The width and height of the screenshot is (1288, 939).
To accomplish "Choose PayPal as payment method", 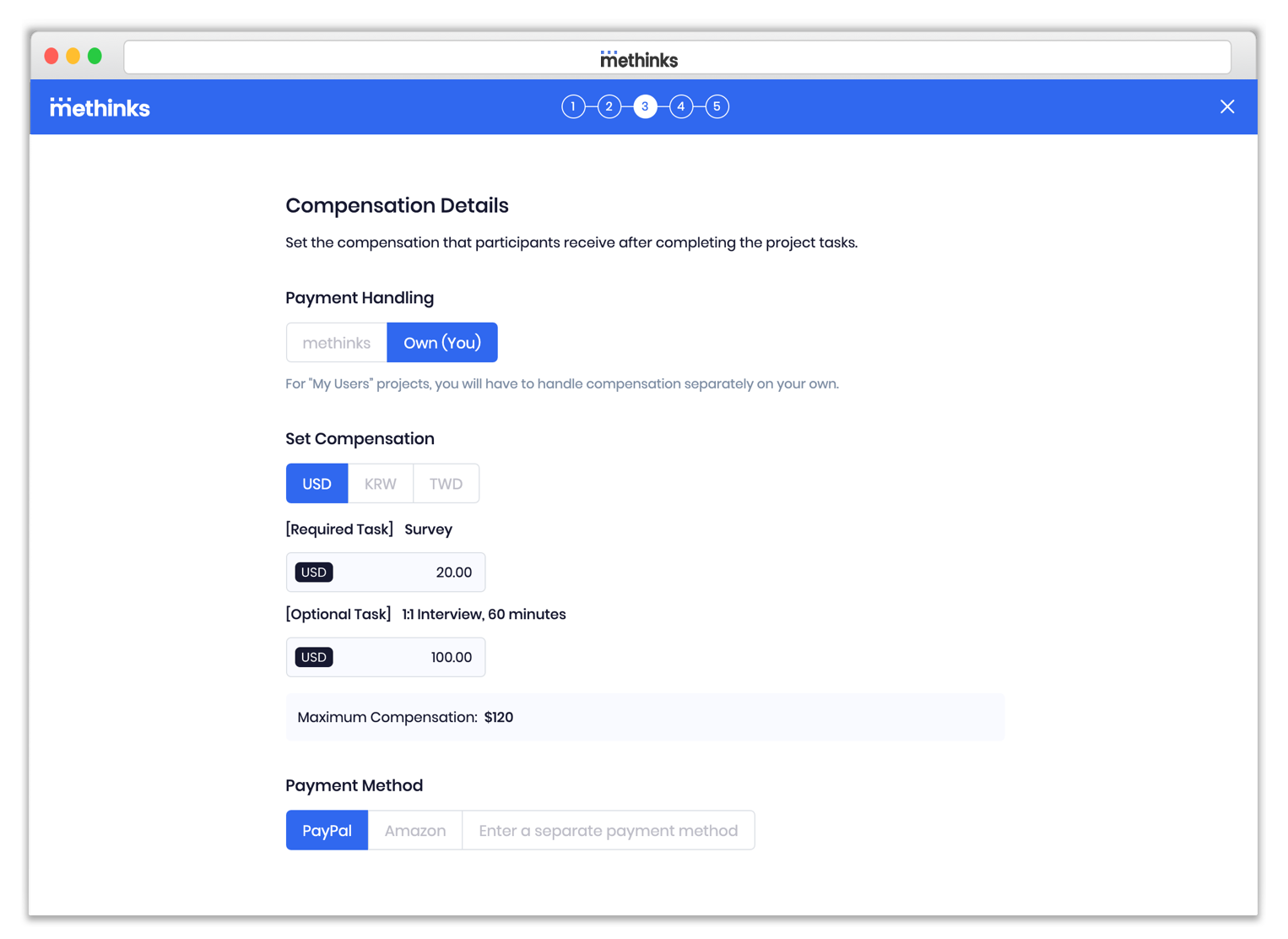I will [x=327, y=831].
